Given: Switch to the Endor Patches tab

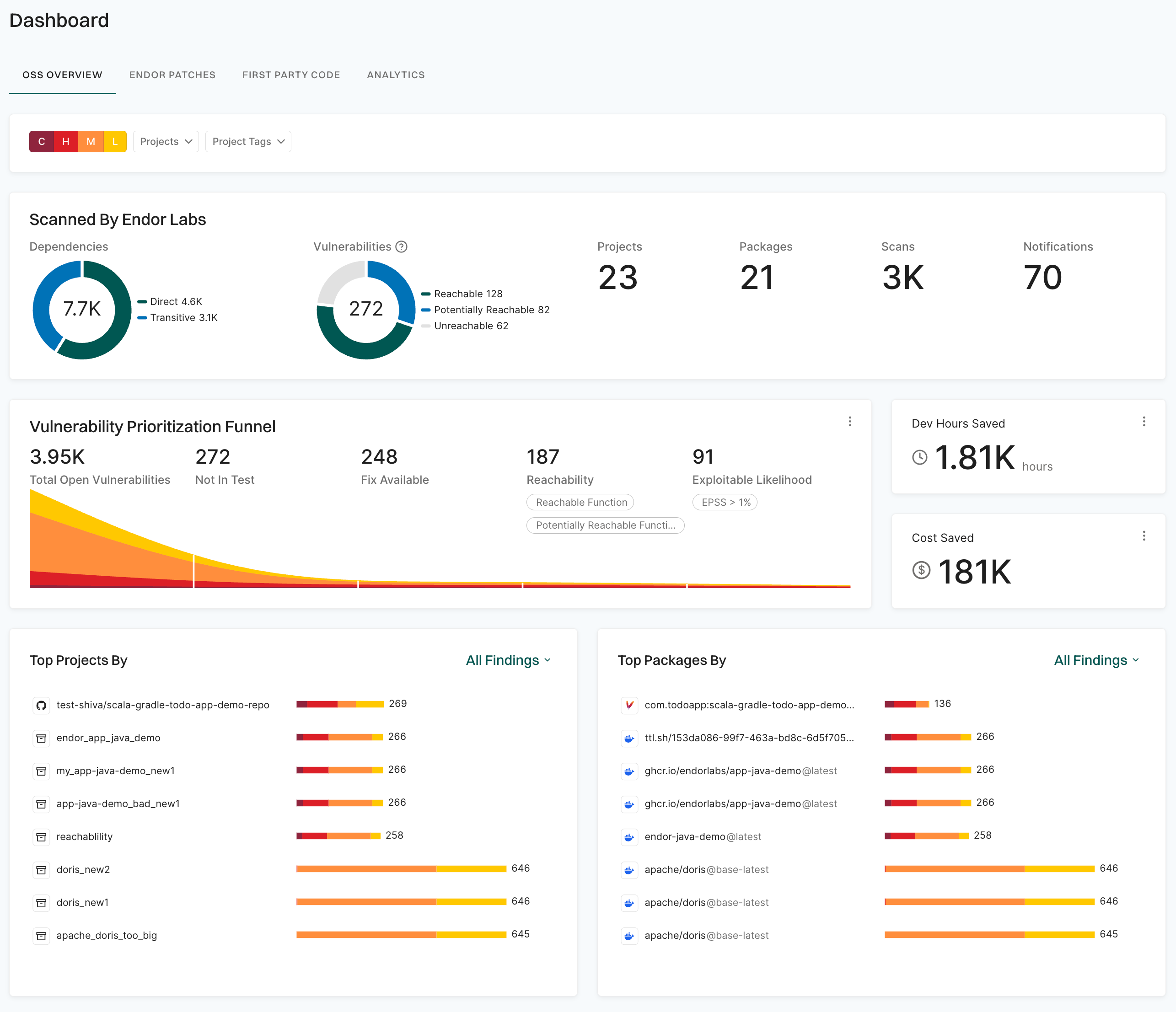Looking at the screenshot, I should coord(172,75).
